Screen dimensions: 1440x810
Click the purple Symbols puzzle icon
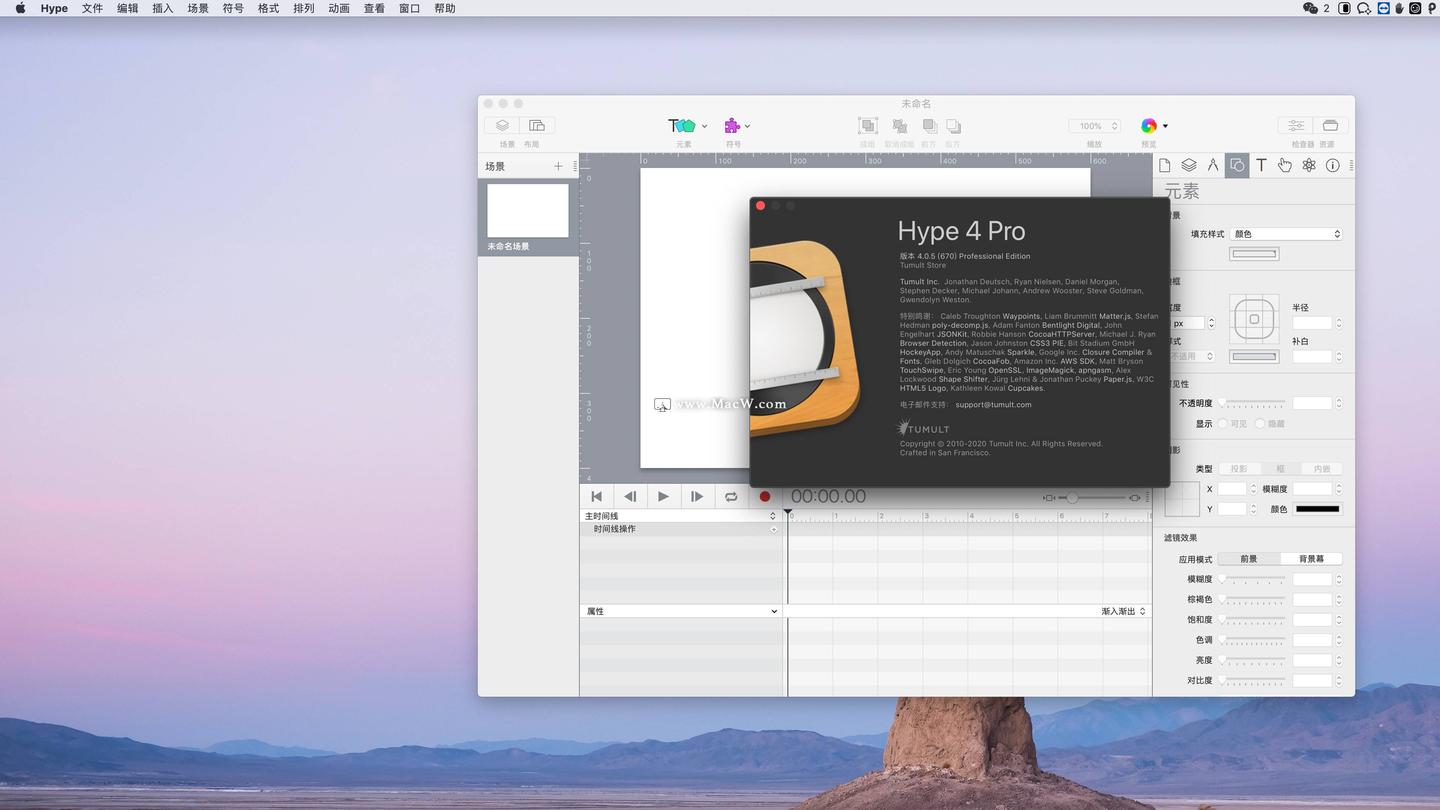pos(732,126)
